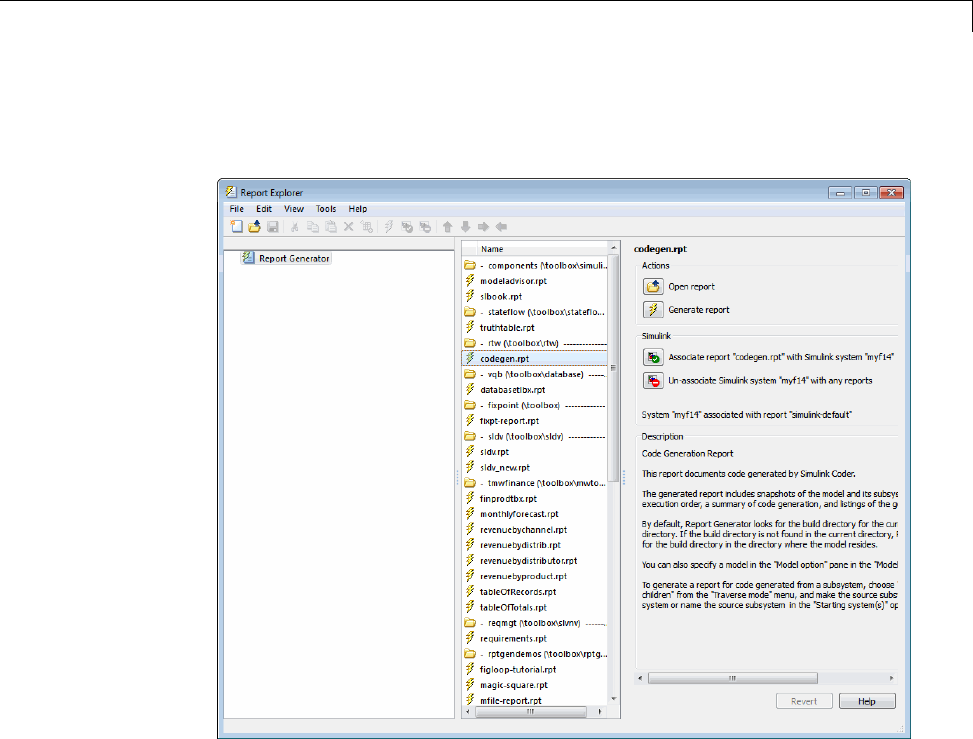Click the Paste clipboard toolbar icon

(x=331, y=226)
